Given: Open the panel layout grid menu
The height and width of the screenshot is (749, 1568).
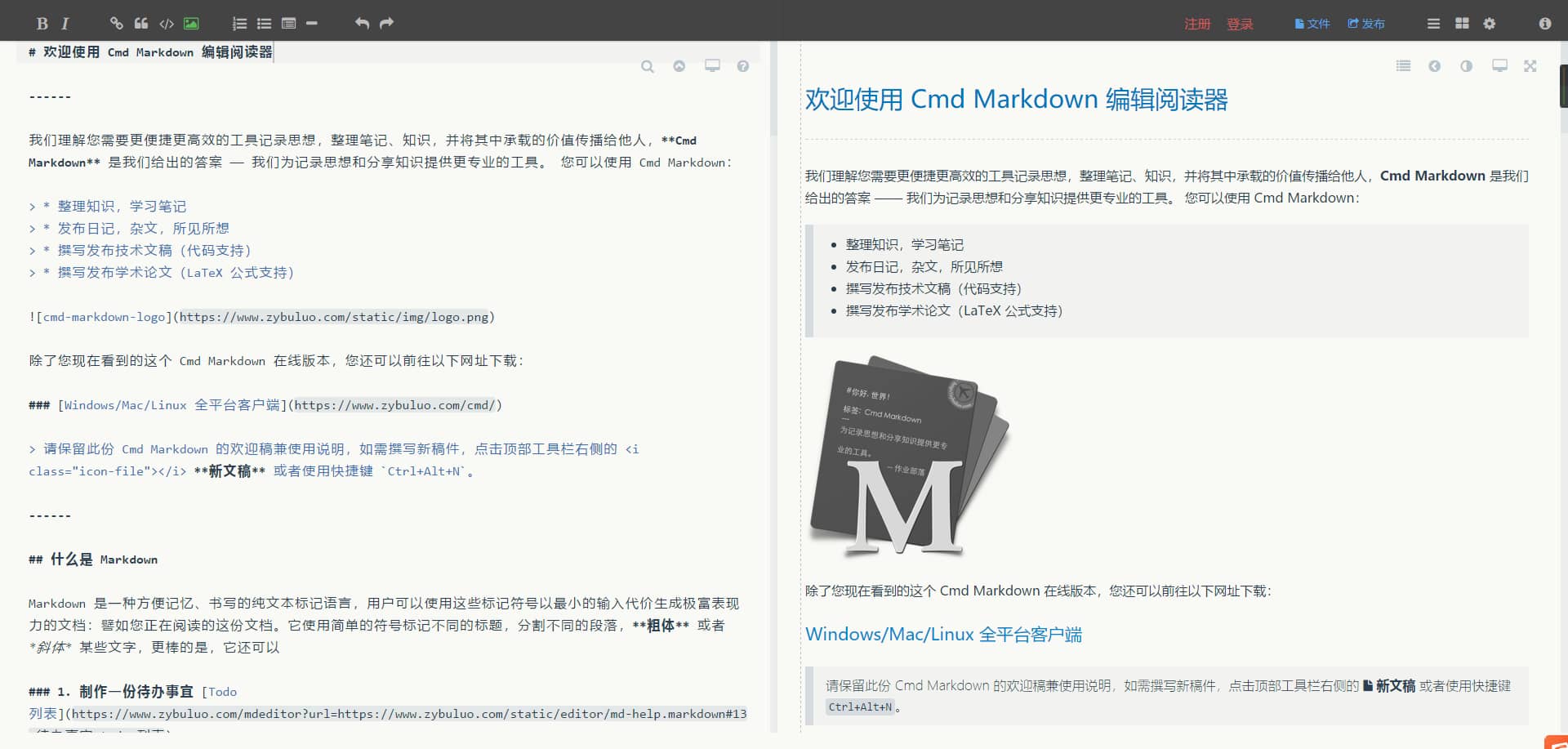Looking at the screenshot, I should click(1462, 23).
